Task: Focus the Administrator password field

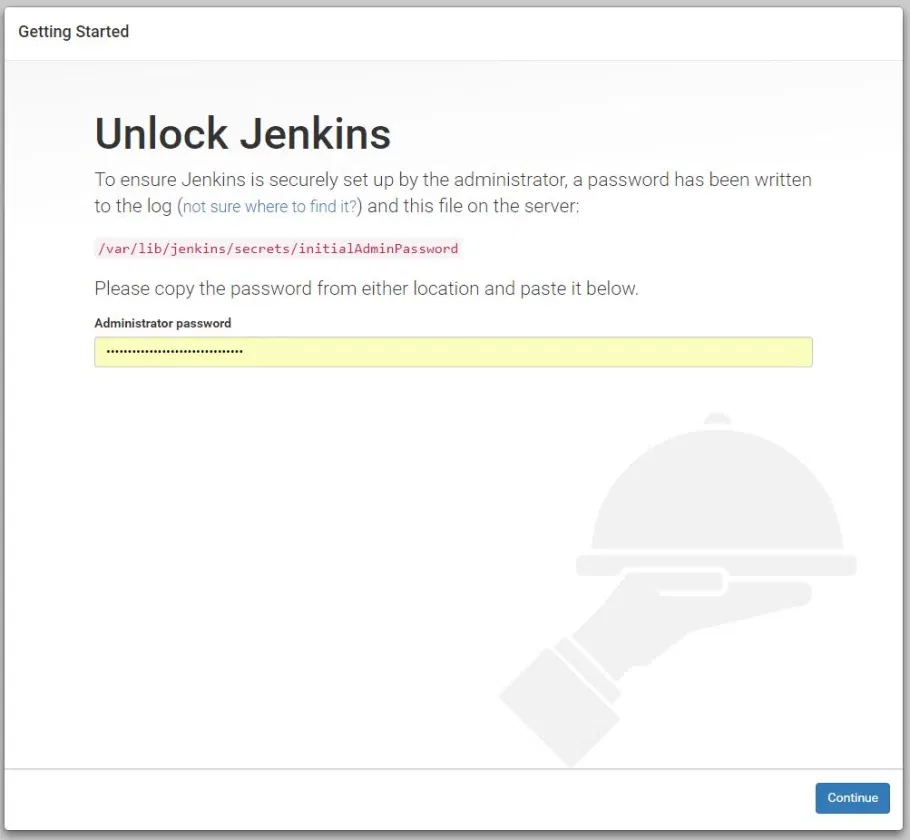Action: [453, 352]
